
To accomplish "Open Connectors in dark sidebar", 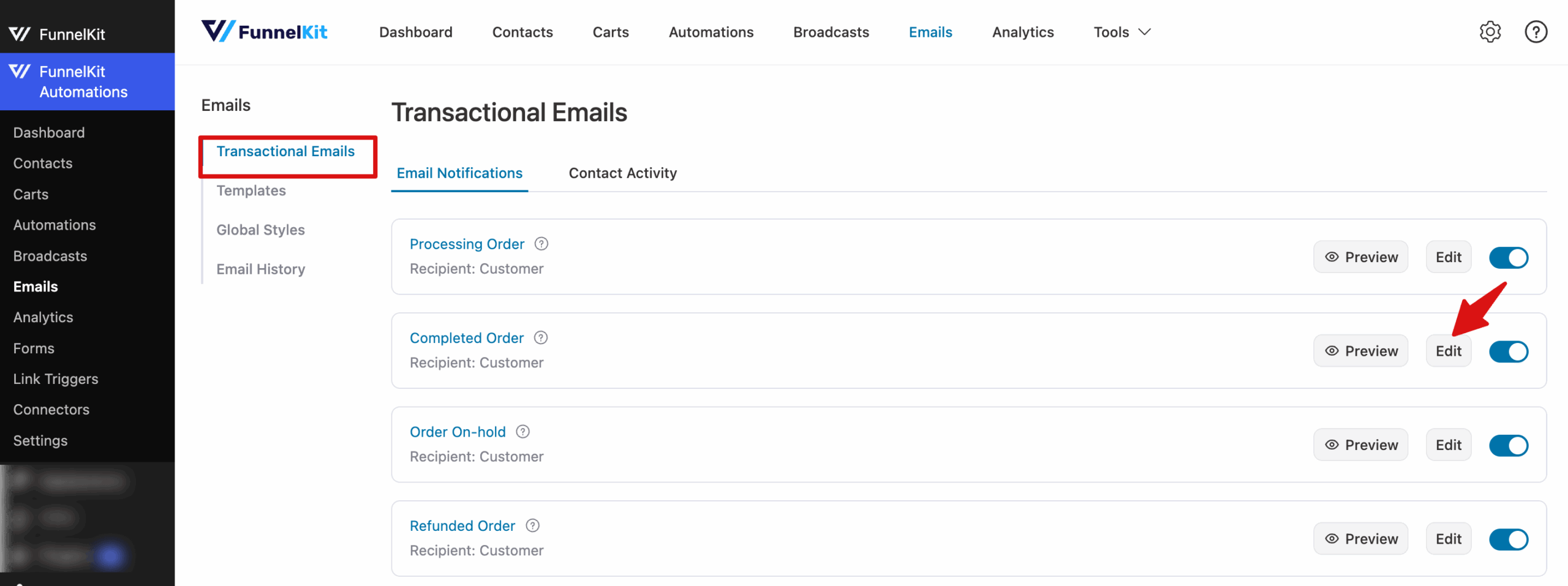I will [x=51, y=410].
